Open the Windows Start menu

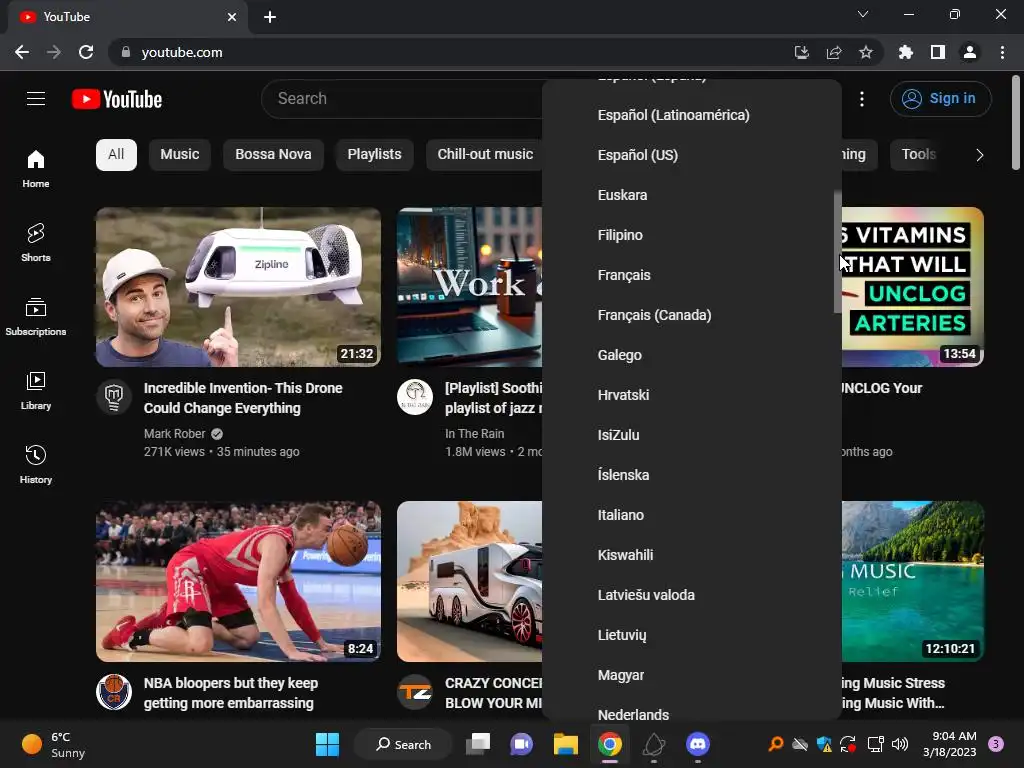pyautogui.click(x=327, y=744)
